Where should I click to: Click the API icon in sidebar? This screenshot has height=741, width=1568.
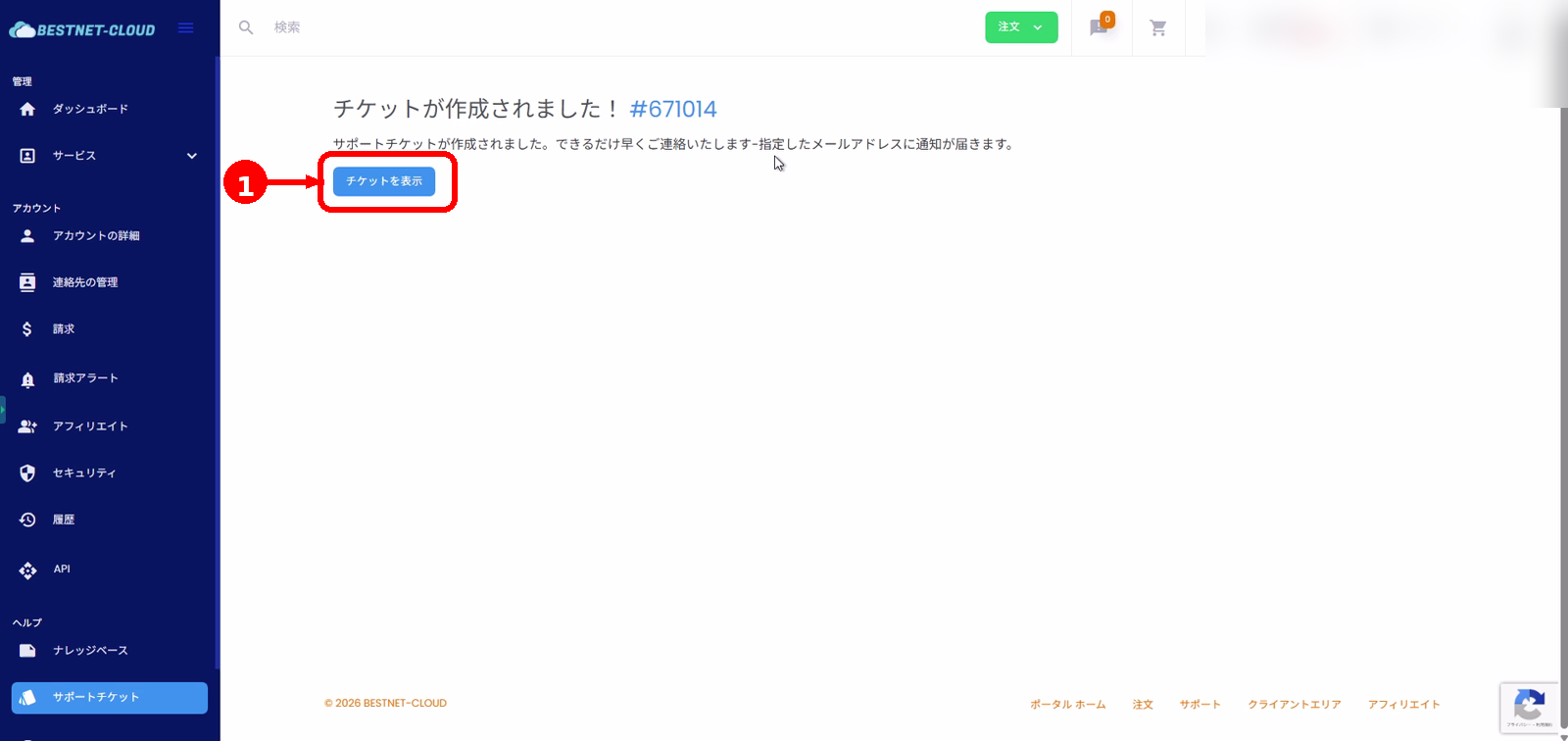click(27, 570)
